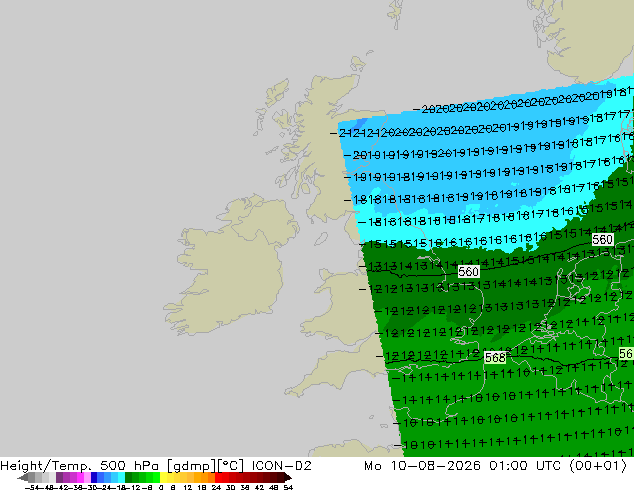The height and width of the screenshot is (490, 634).
Task: Click the UTC label
Action: [x=548, y=466]
